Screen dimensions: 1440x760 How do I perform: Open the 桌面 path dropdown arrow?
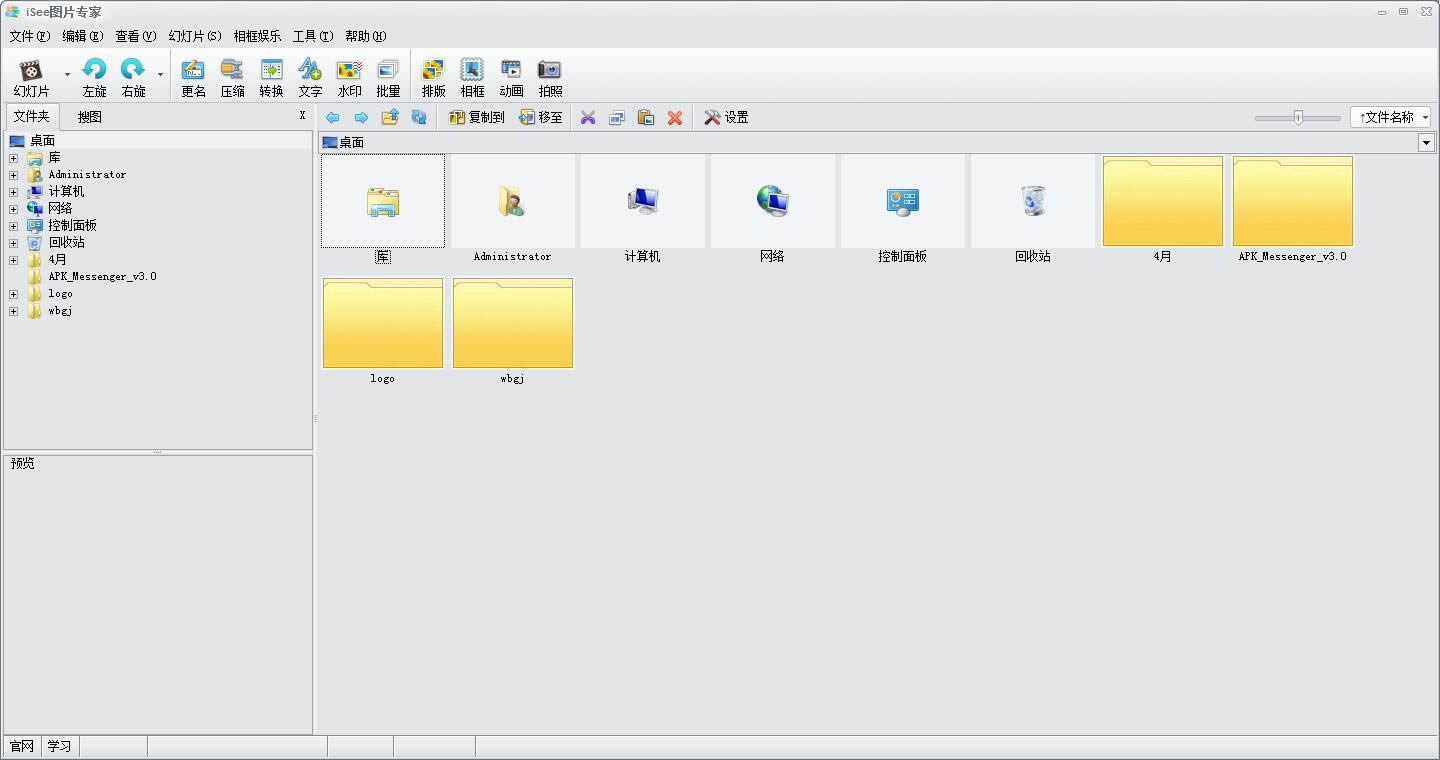1426,143
